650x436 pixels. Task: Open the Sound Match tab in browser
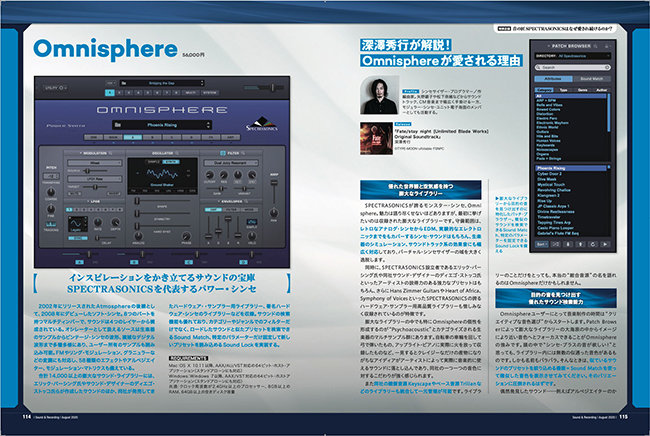click(x=592, y=79)
